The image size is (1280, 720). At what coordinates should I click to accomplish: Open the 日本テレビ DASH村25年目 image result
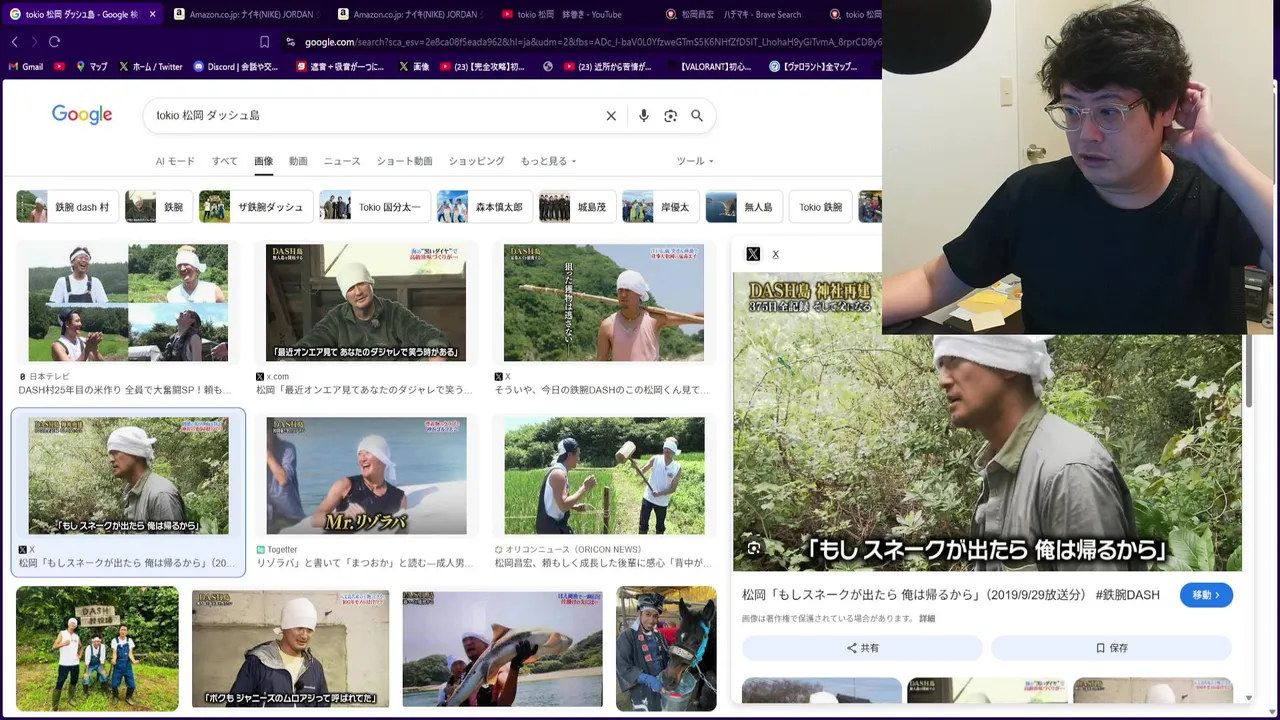(128, 303)
